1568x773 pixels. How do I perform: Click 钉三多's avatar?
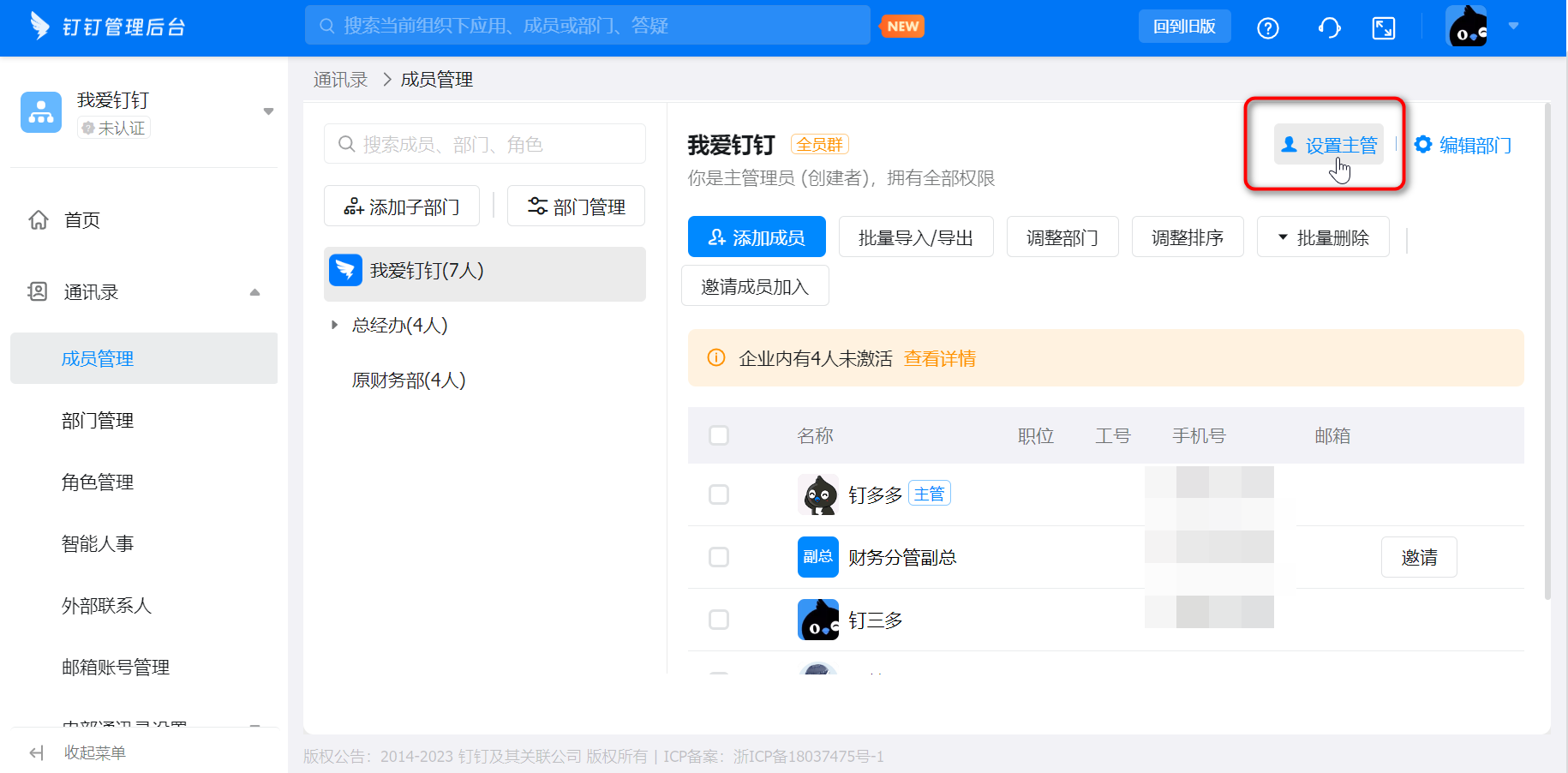tap(818, 620)
